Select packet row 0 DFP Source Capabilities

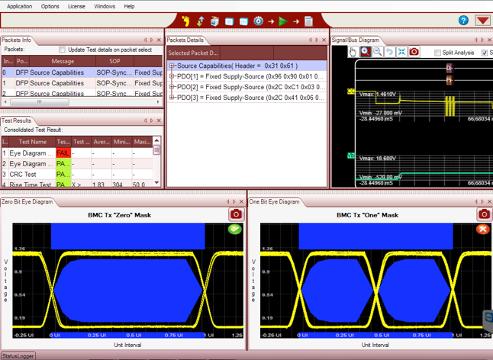pos(82,72)
